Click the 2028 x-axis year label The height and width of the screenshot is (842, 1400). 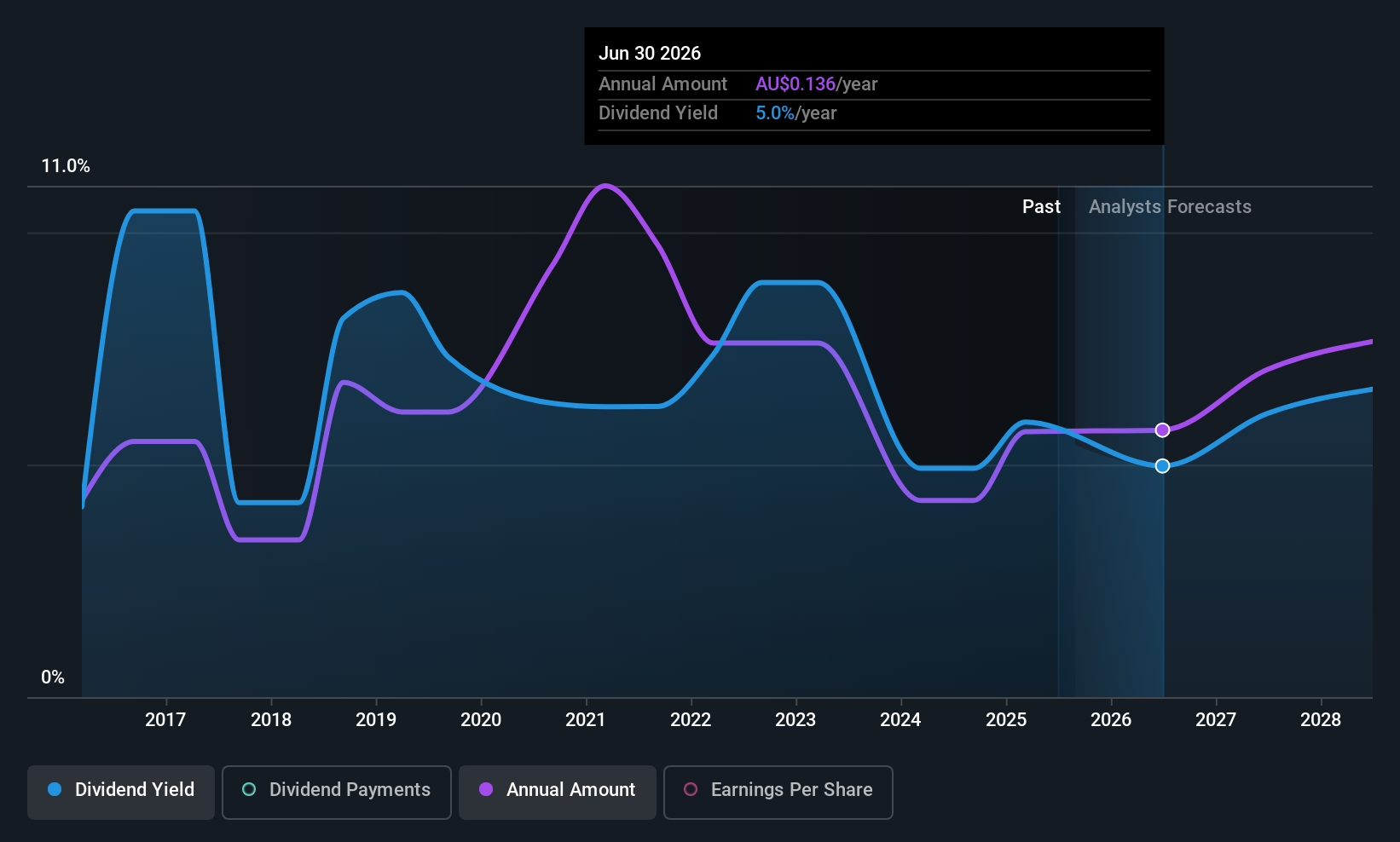pos(1321,720)
